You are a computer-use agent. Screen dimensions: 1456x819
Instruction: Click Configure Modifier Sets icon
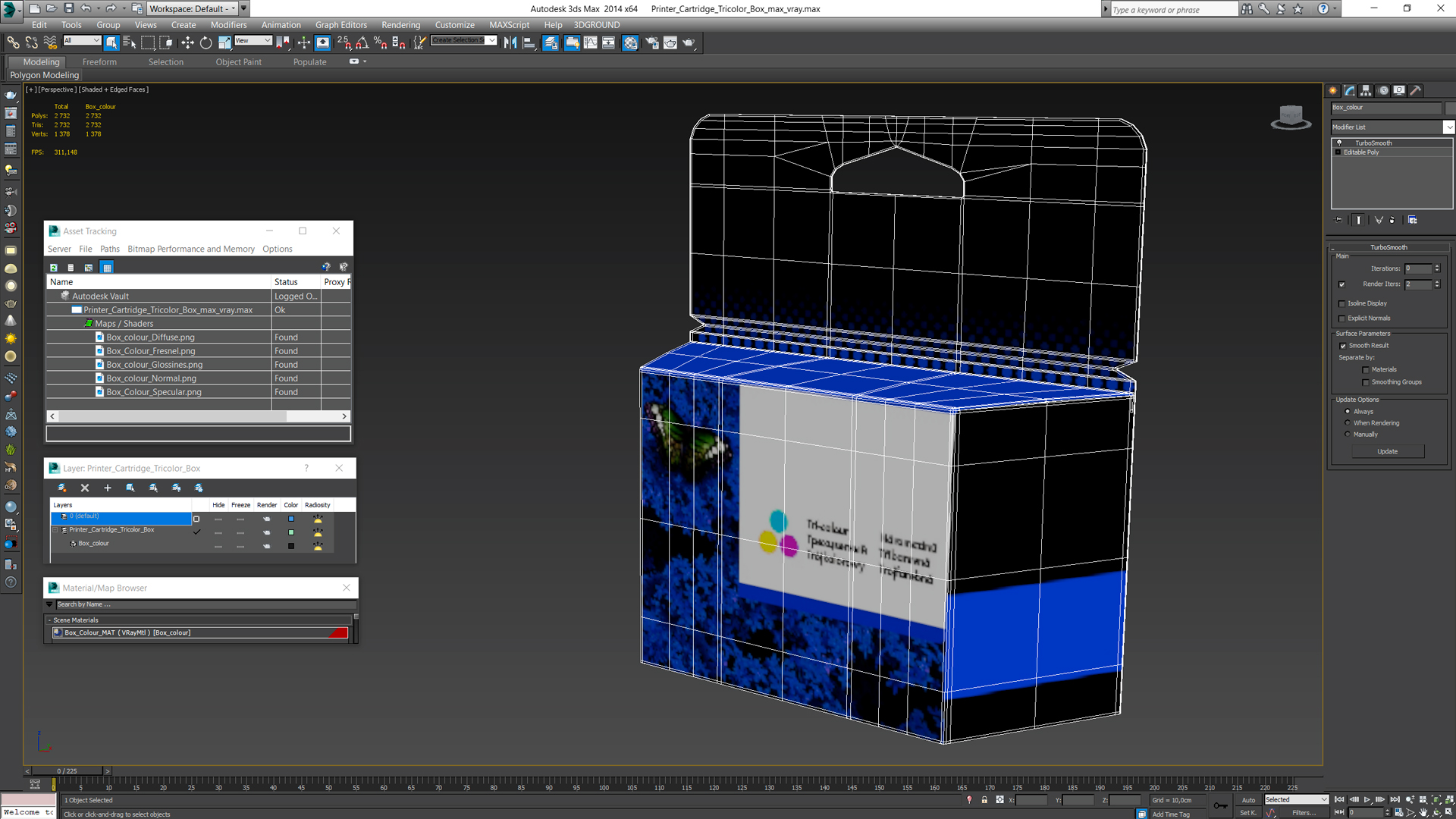click(1412, 220)
